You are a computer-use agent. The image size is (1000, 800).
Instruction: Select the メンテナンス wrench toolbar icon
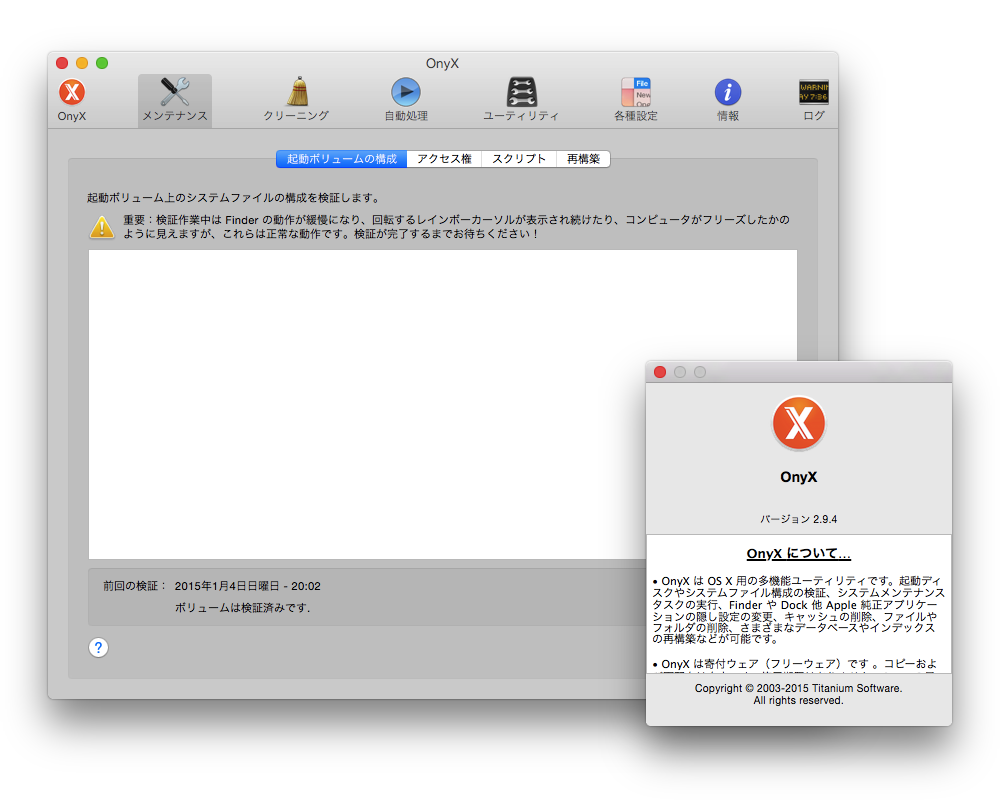175,93
